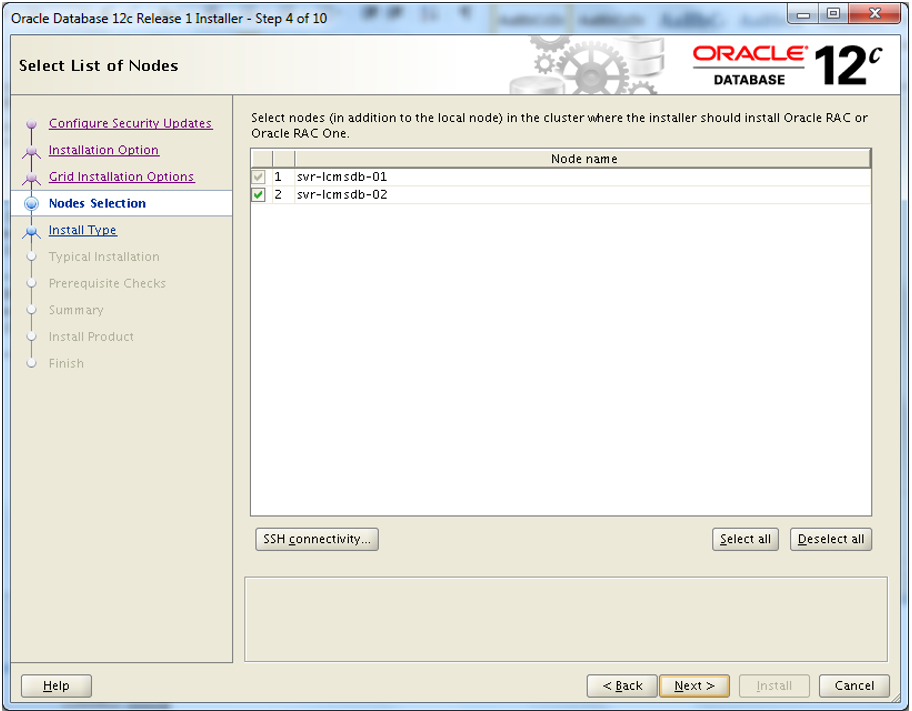Click the Node name column header
Image resolution: width=912 pixels, height=711 pixels.
(583, 159)
